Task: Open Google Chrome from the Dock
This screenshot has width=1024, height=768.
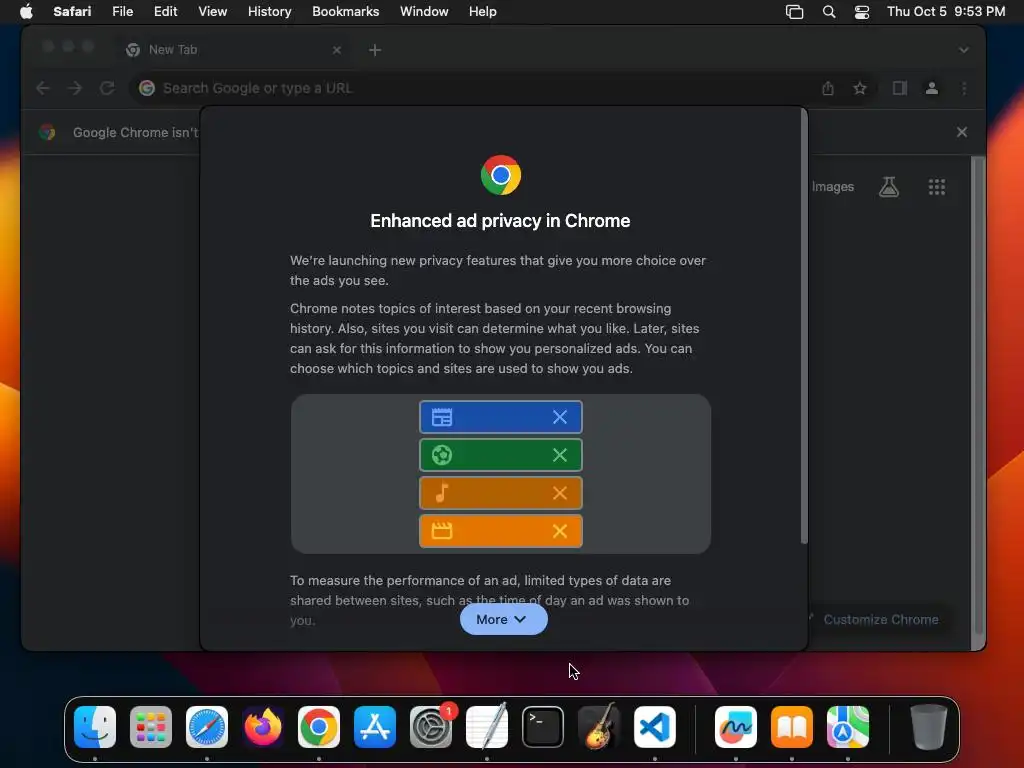Action: pyautogui.click(x=319, y=727)
